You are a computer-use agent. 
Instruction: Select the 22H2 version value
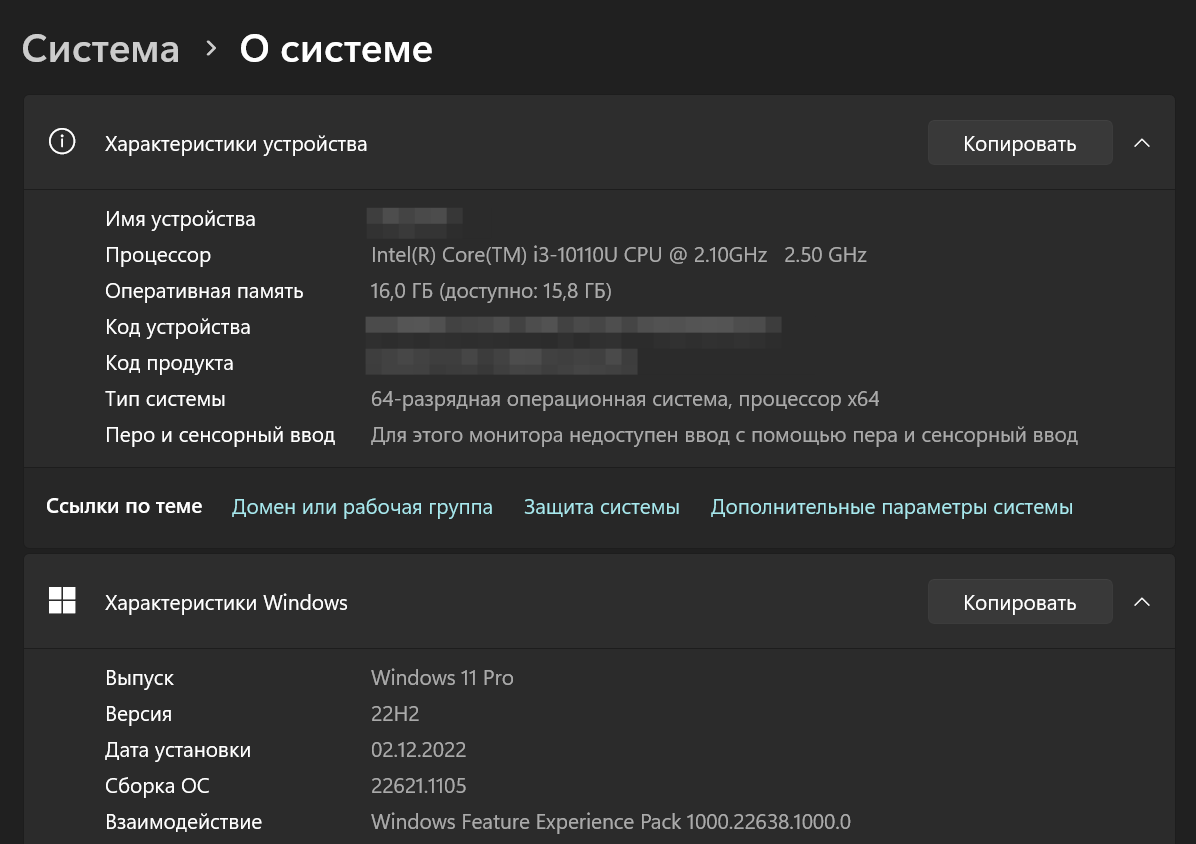pyautogui.click(x=395, y=714)
